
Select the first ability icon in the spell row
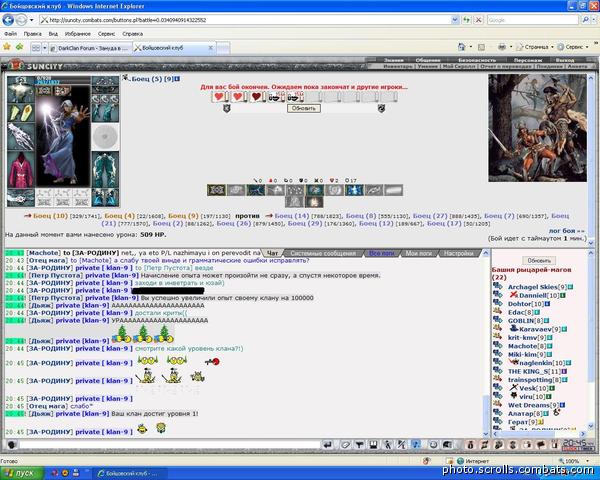tap(216, 190)
